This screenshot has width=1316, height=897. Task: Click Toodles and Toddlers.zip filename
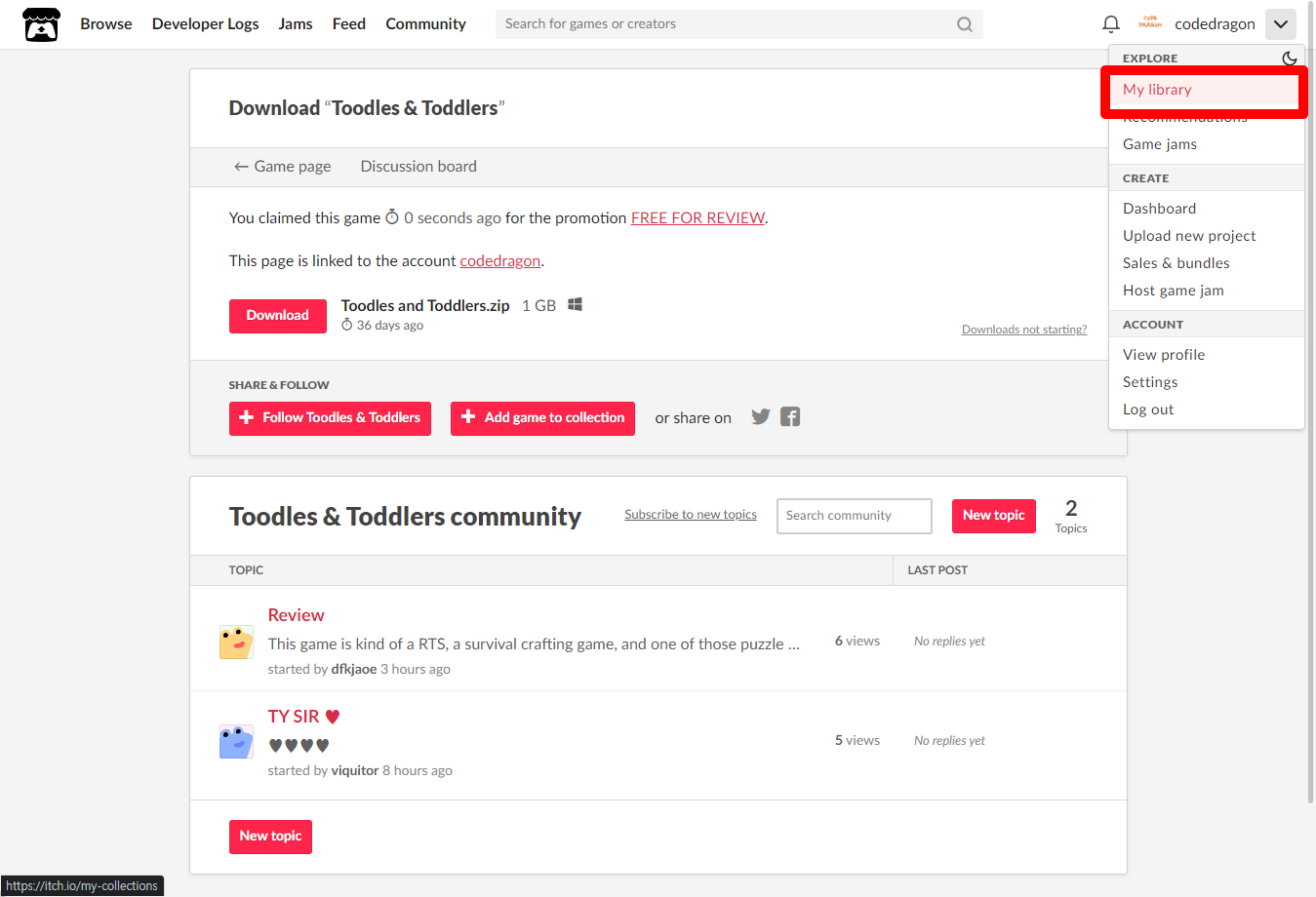click(x=425, y=306)
